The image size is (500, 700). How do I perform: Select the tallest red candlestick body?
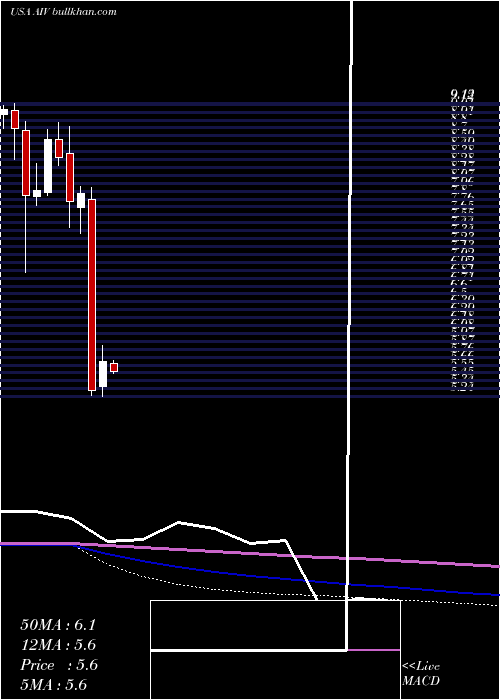(92, 295)
